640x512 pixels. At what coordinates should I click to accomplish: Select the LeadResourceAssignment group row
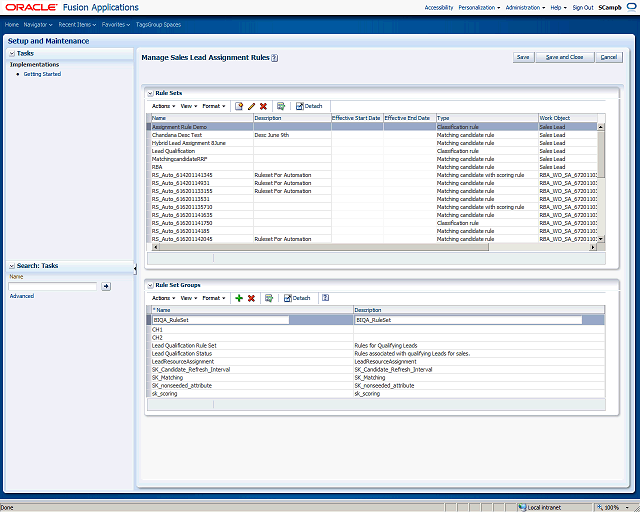[x=376, y=361]
